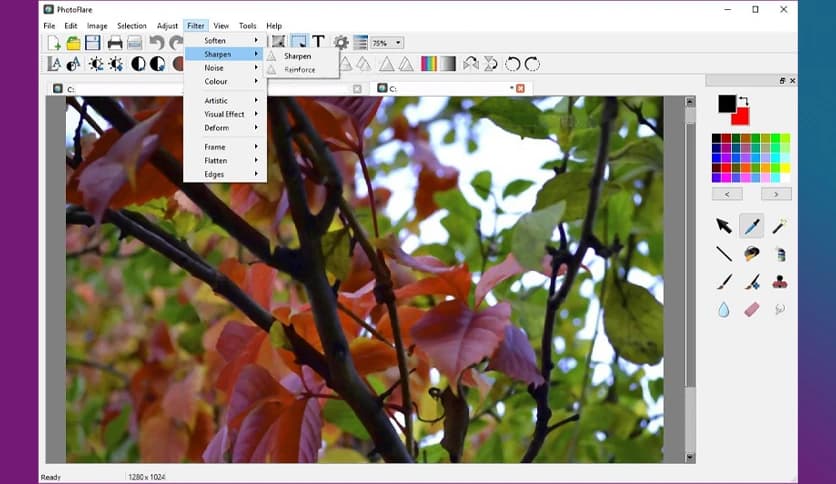836x484 pixels.
Task: Expand the Soften submenu
Action: (225, 41)
